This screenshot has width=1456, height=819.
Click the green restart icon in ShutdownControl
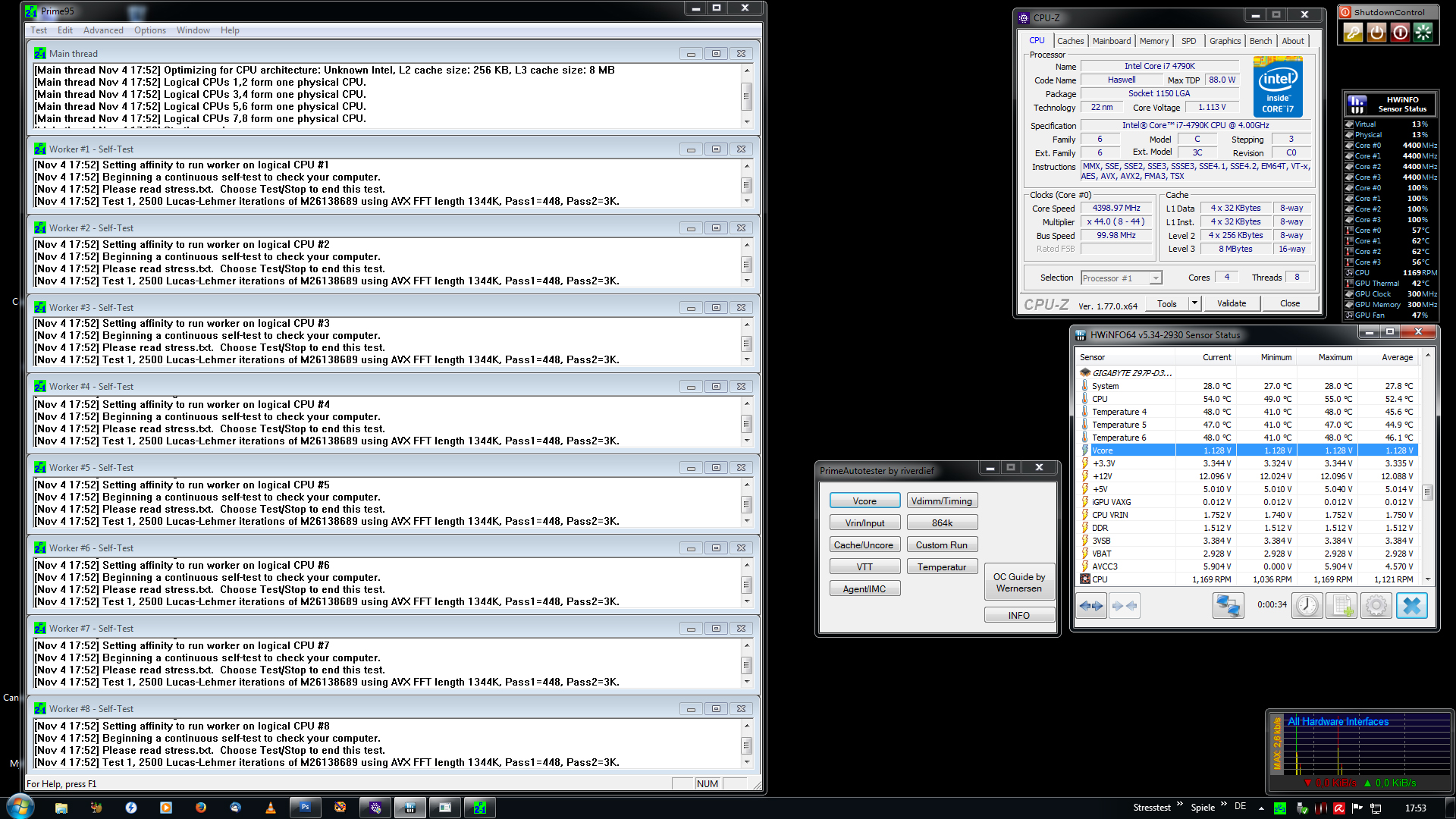[x=1423, y=32]
